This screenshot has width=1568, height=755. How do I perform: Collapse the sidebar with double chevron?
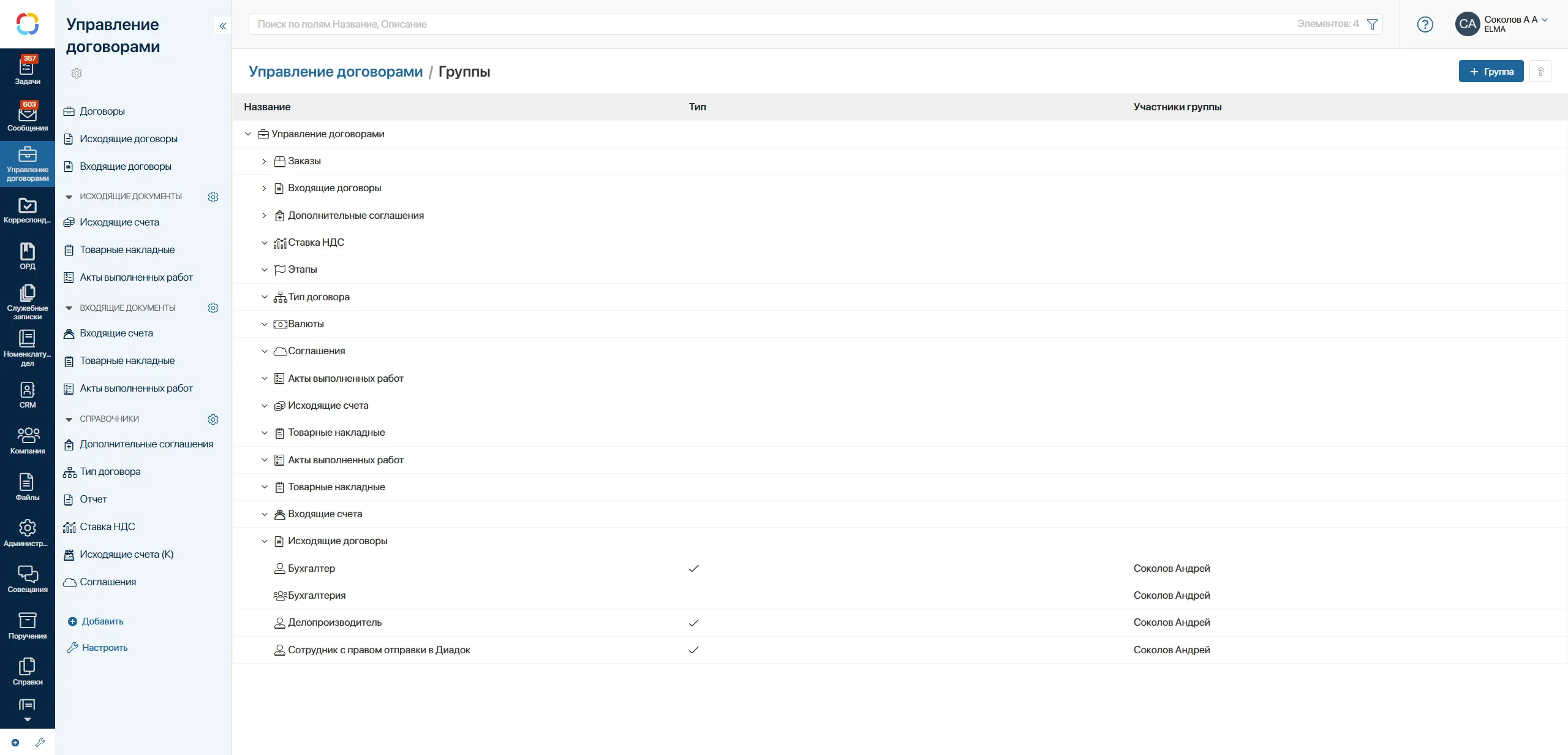[222, 26]
